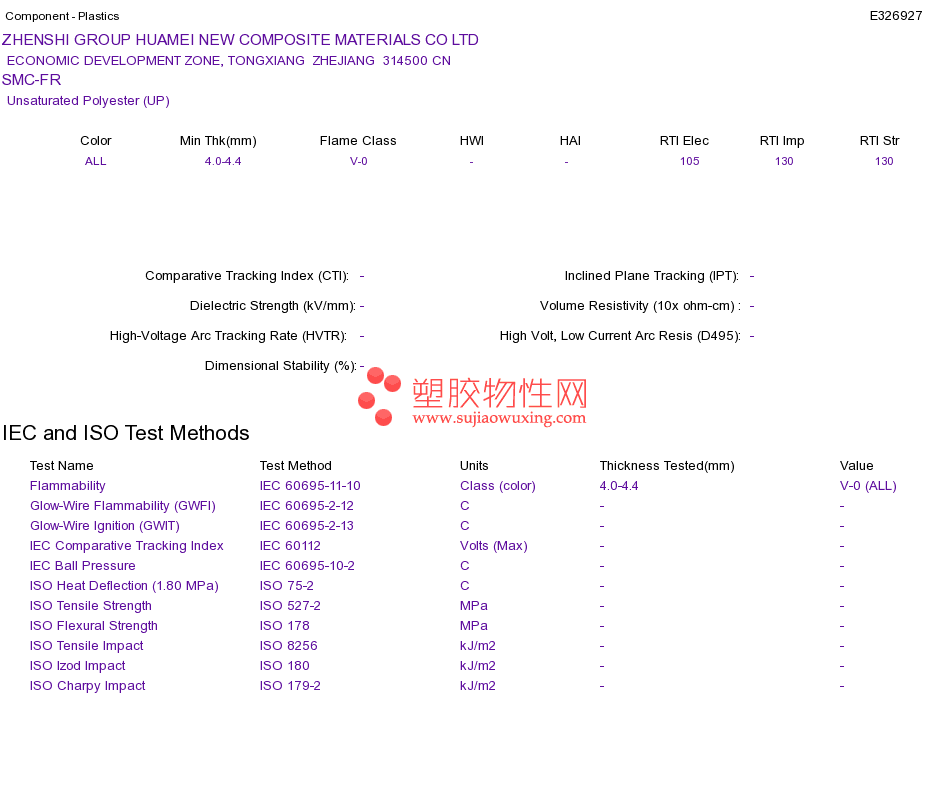950x800 pixels.
Task: Click the Inclined Plane Tracking (IPT) label
Action: (652, 276)
